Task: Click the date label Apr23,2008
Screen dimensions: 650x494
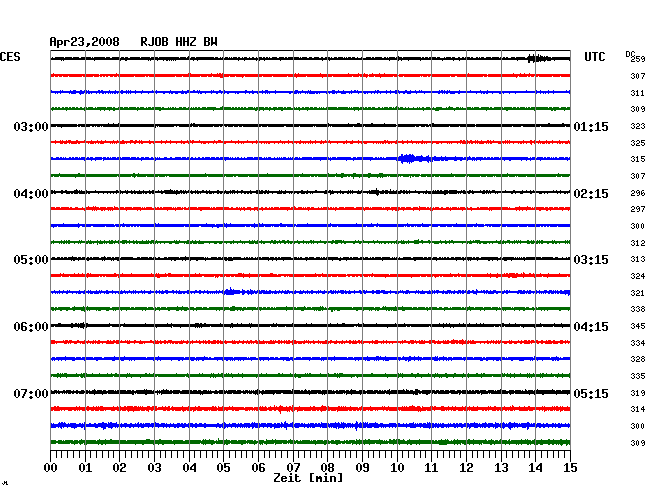Action: point(84,42)
